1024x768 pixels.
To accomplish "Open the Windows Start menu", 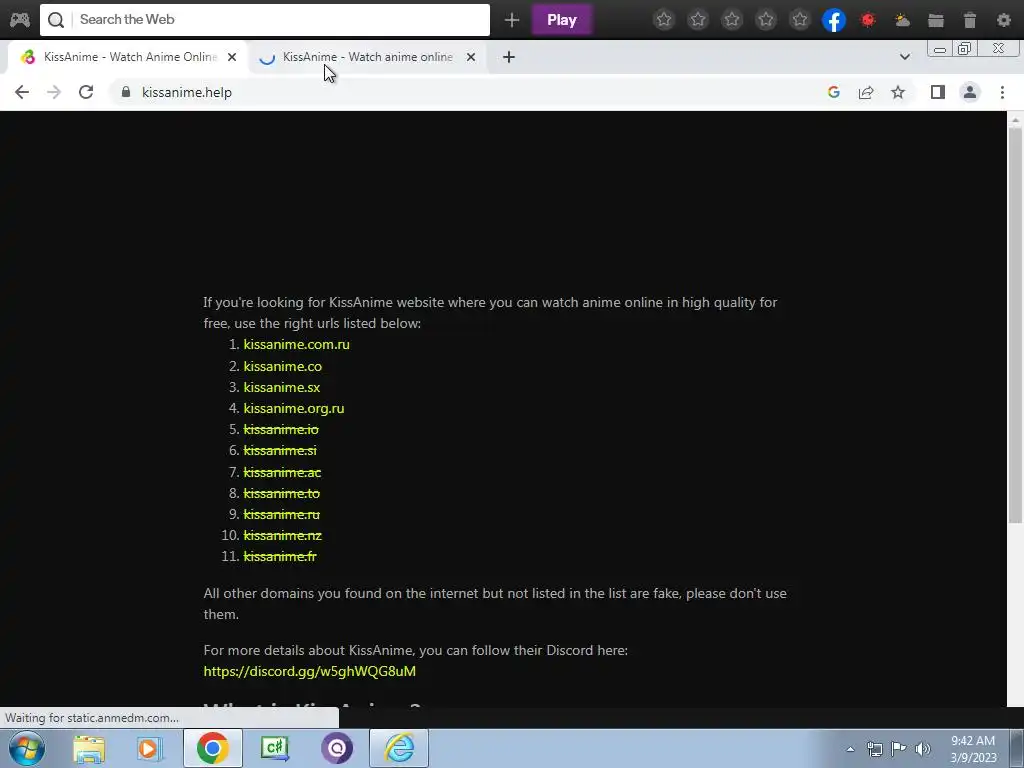I will 26,748.
